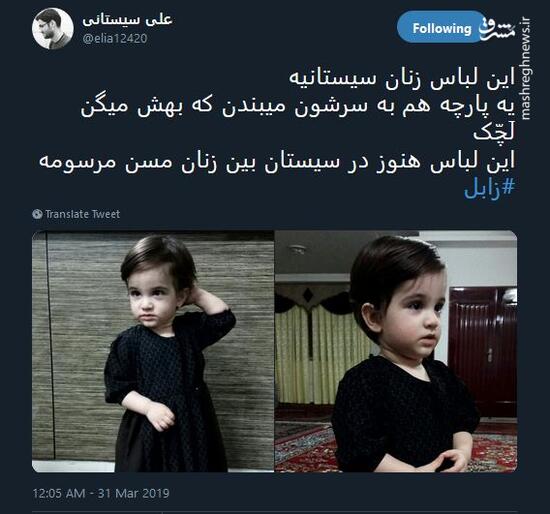Image resolution: width=550 pixels, height=514 pixels.
Task: Click the red door in the right photo
Action: click(483, 351)
